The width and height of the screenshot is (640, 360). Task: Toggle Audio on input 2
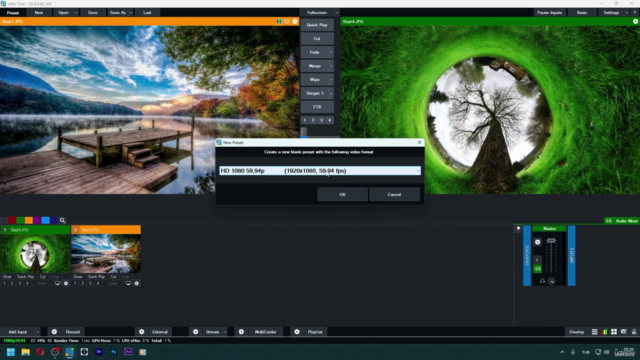tap(113, 283)
